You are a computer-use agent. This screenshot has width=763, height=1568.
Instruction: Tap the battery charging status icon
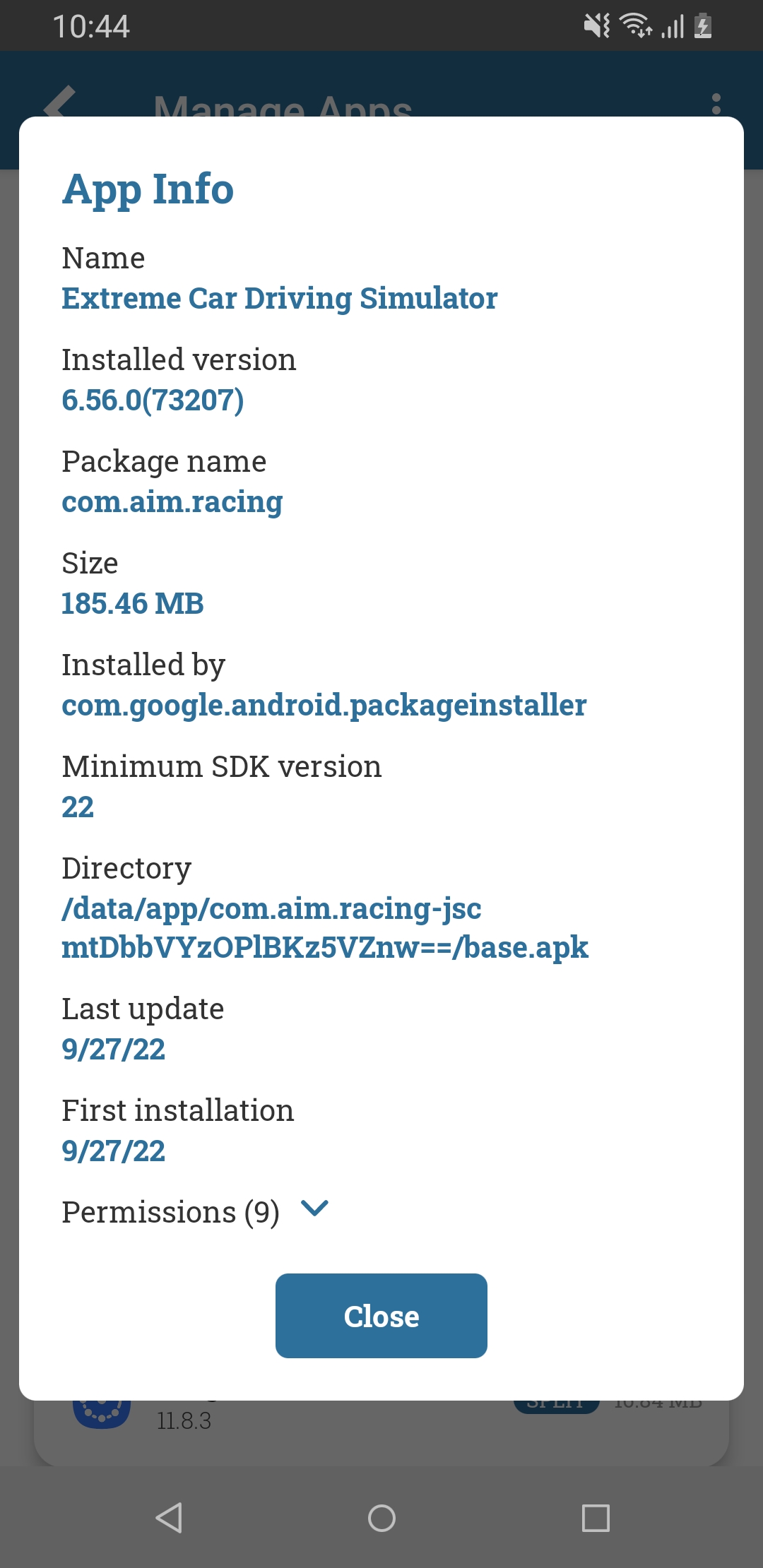coord(703,26)
